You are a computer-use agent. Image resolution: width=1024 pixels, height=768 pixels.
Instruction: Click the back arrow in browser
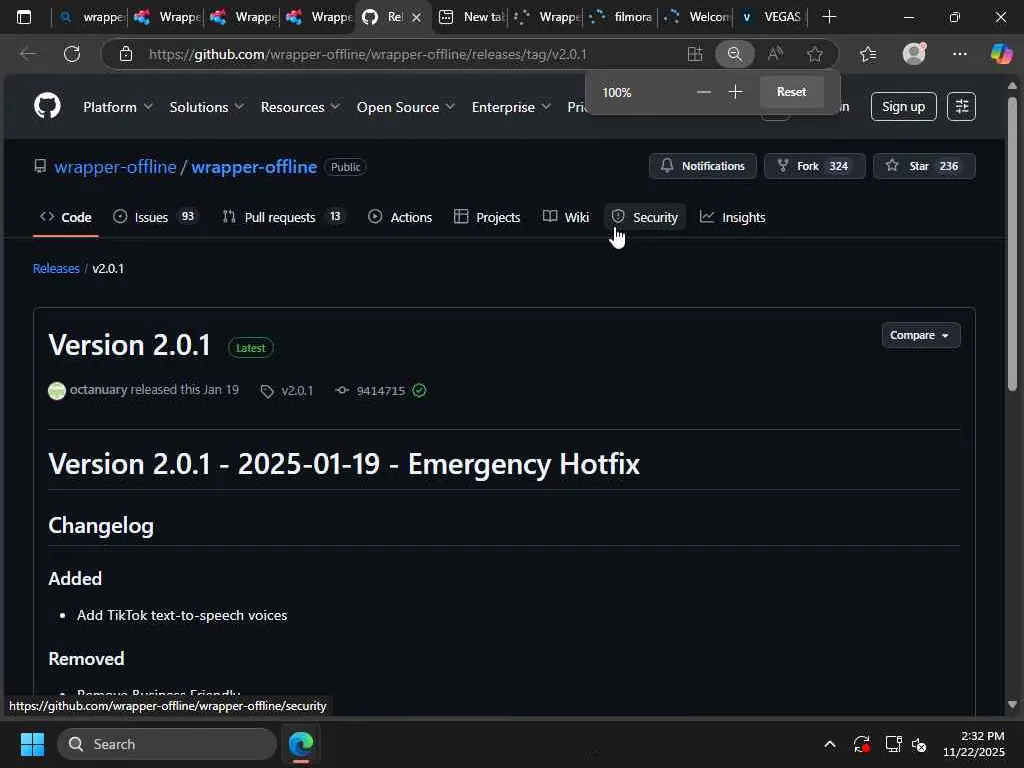pyautogui.click(x=27, y=54)
